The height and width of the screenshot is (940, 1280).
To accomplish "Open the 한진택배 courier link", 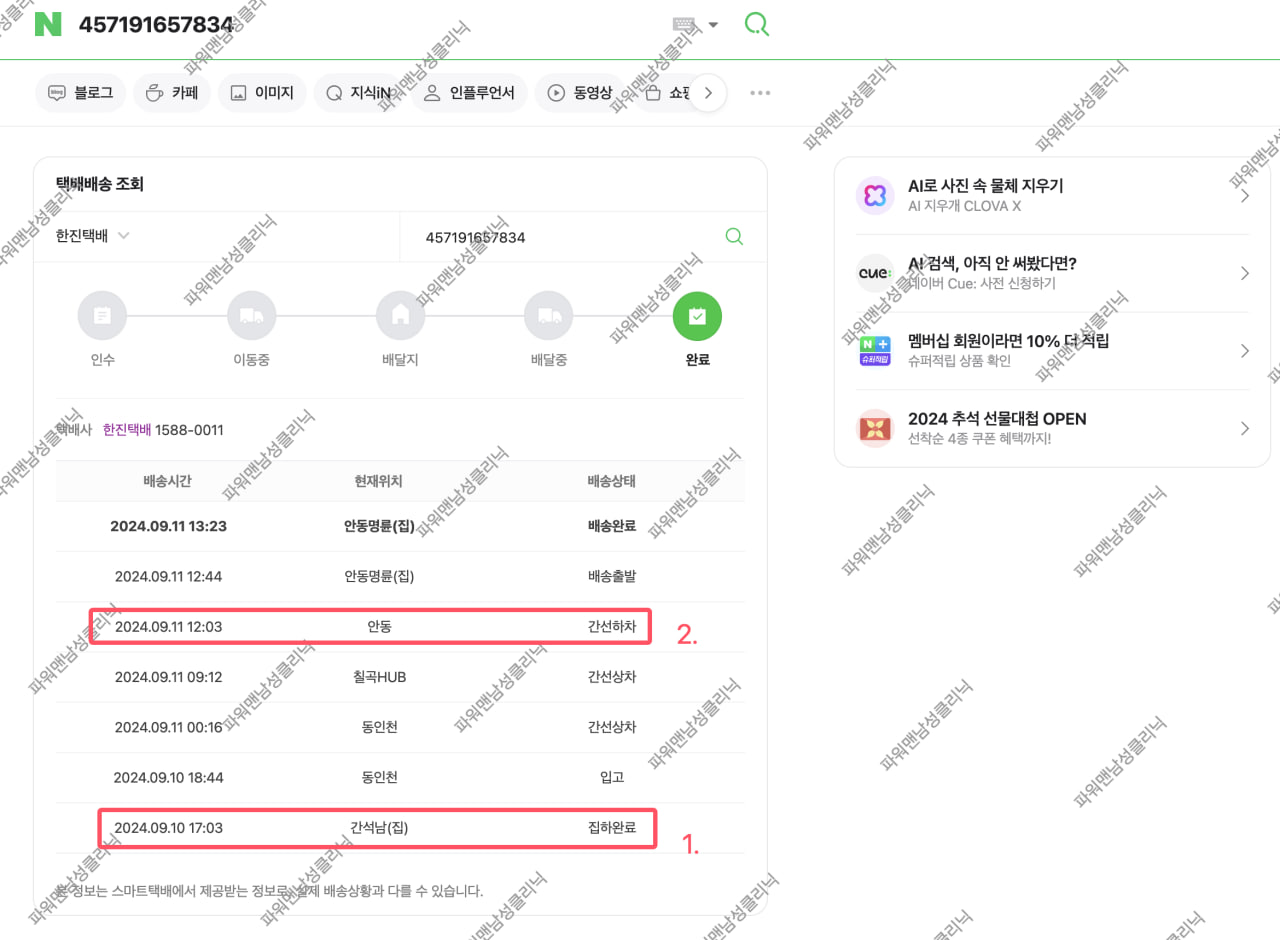I will point(126,430).
